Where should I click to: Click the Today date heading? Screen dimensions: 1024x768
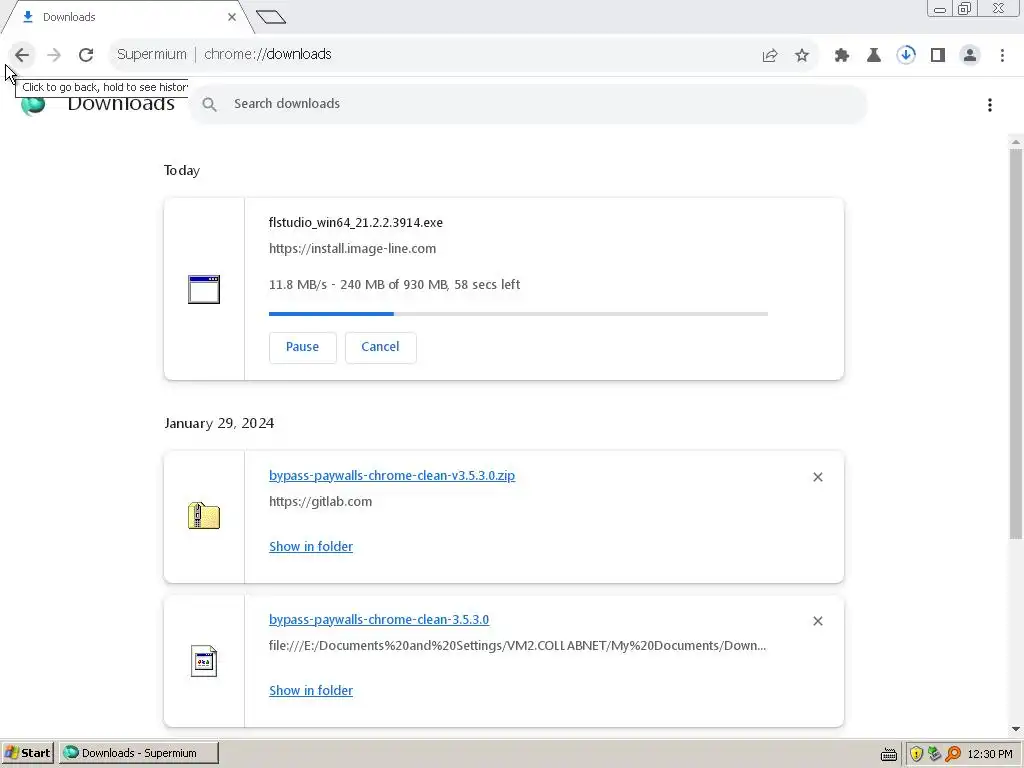pyautogui.click(x=182, y=170)
